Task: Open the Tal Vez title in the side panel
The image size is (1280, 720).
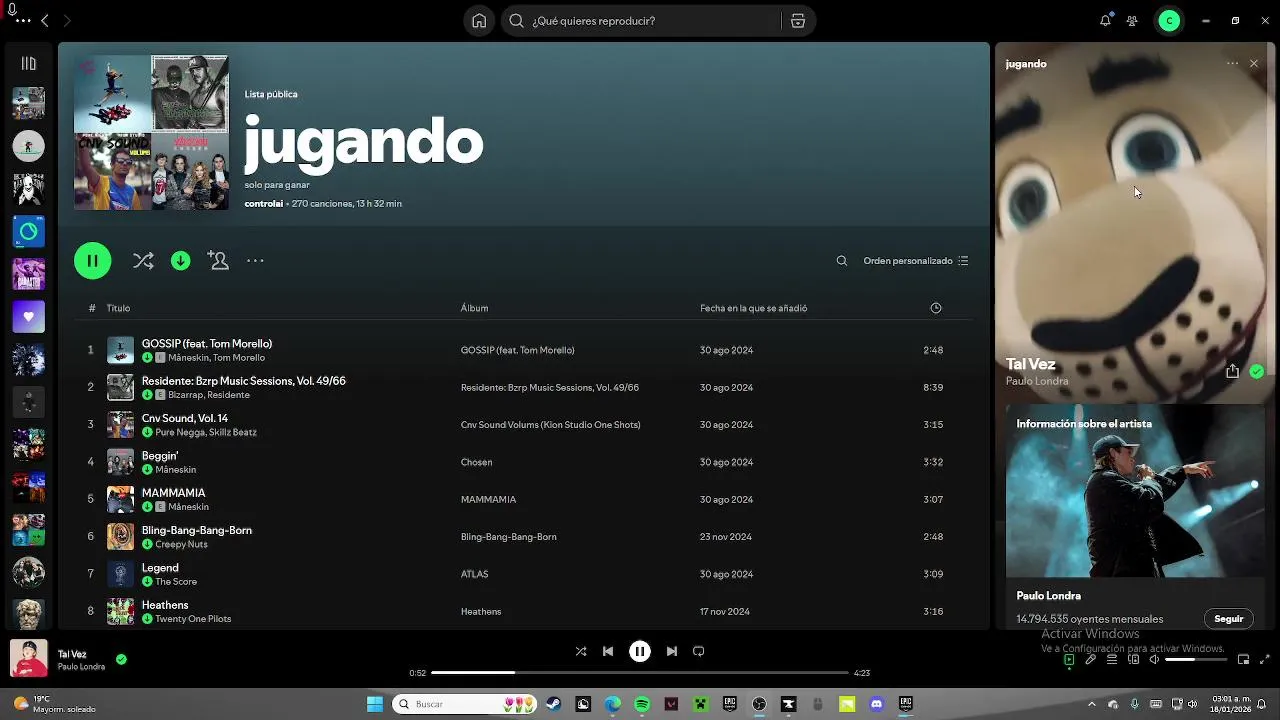Action: click(1031, 364)
